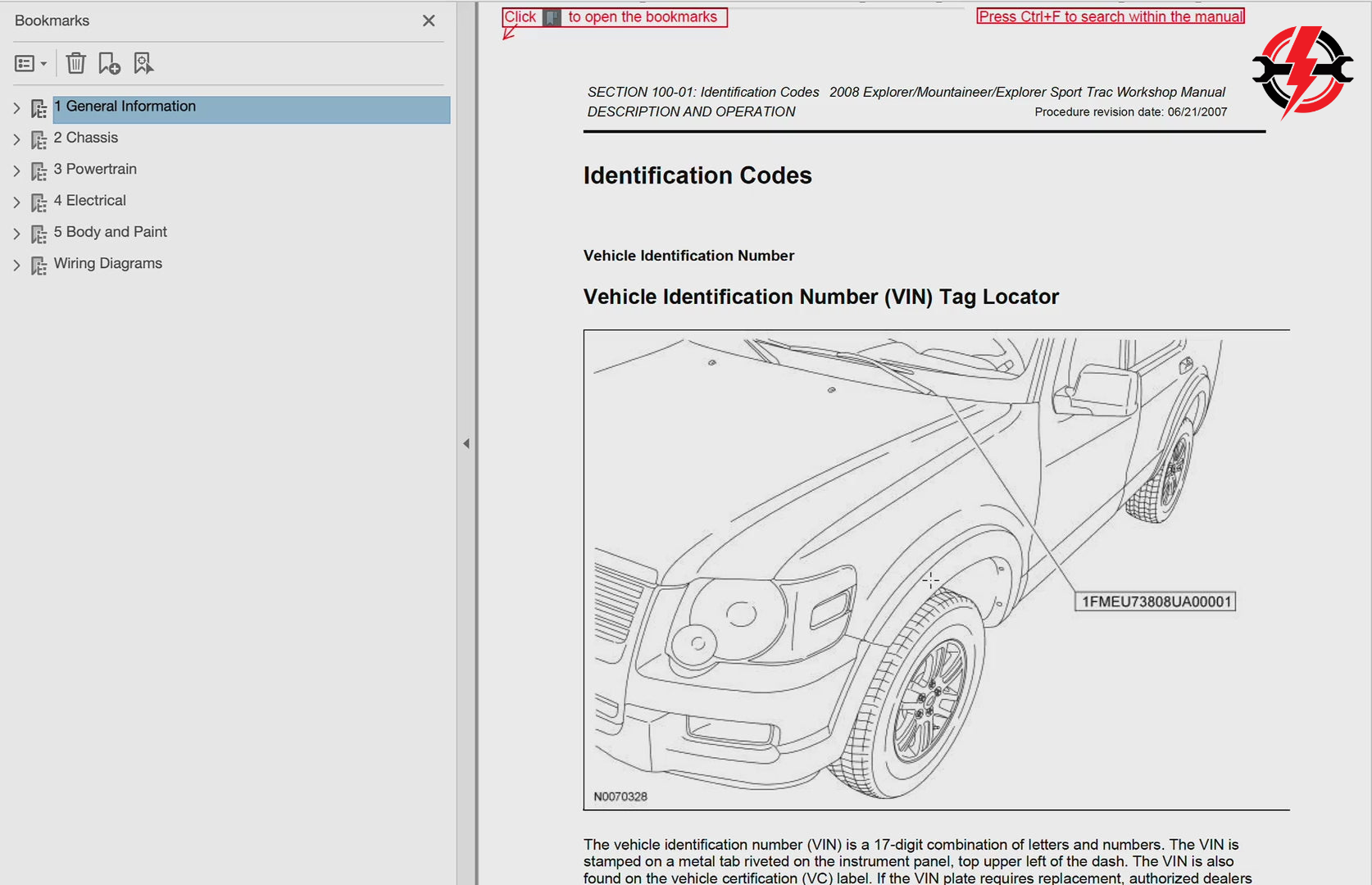Expand the 1 General Information bookmark
1372x885 pixels.
(x=16, y=108)
